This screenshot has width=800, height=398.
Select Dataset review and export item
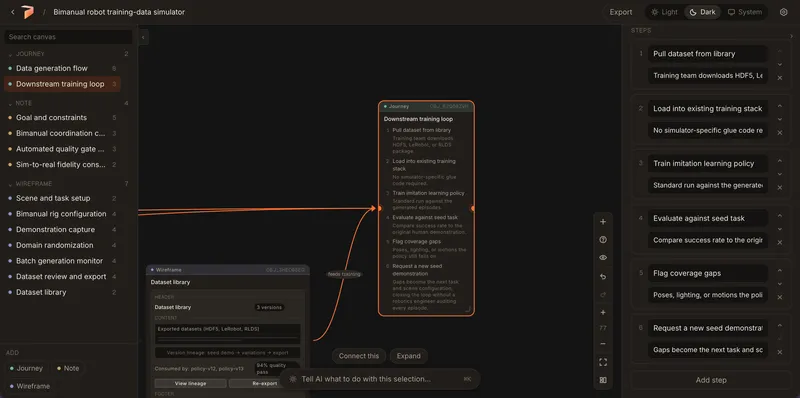pos(63,277)
